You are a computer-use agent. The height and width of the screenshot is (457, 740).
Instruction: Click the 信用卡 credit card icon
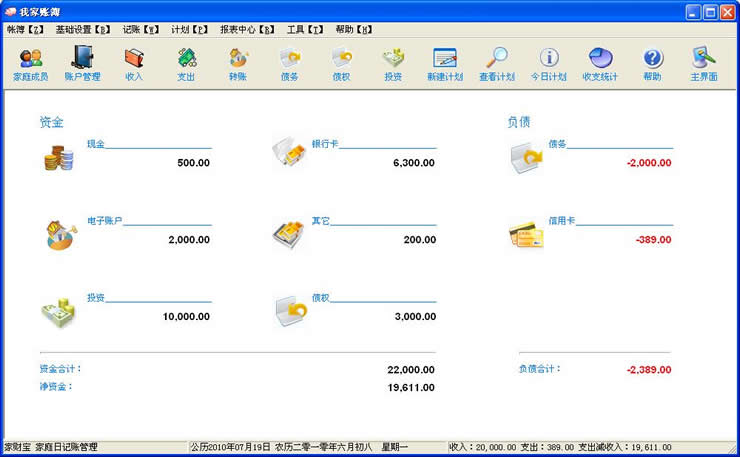point(526,235)
